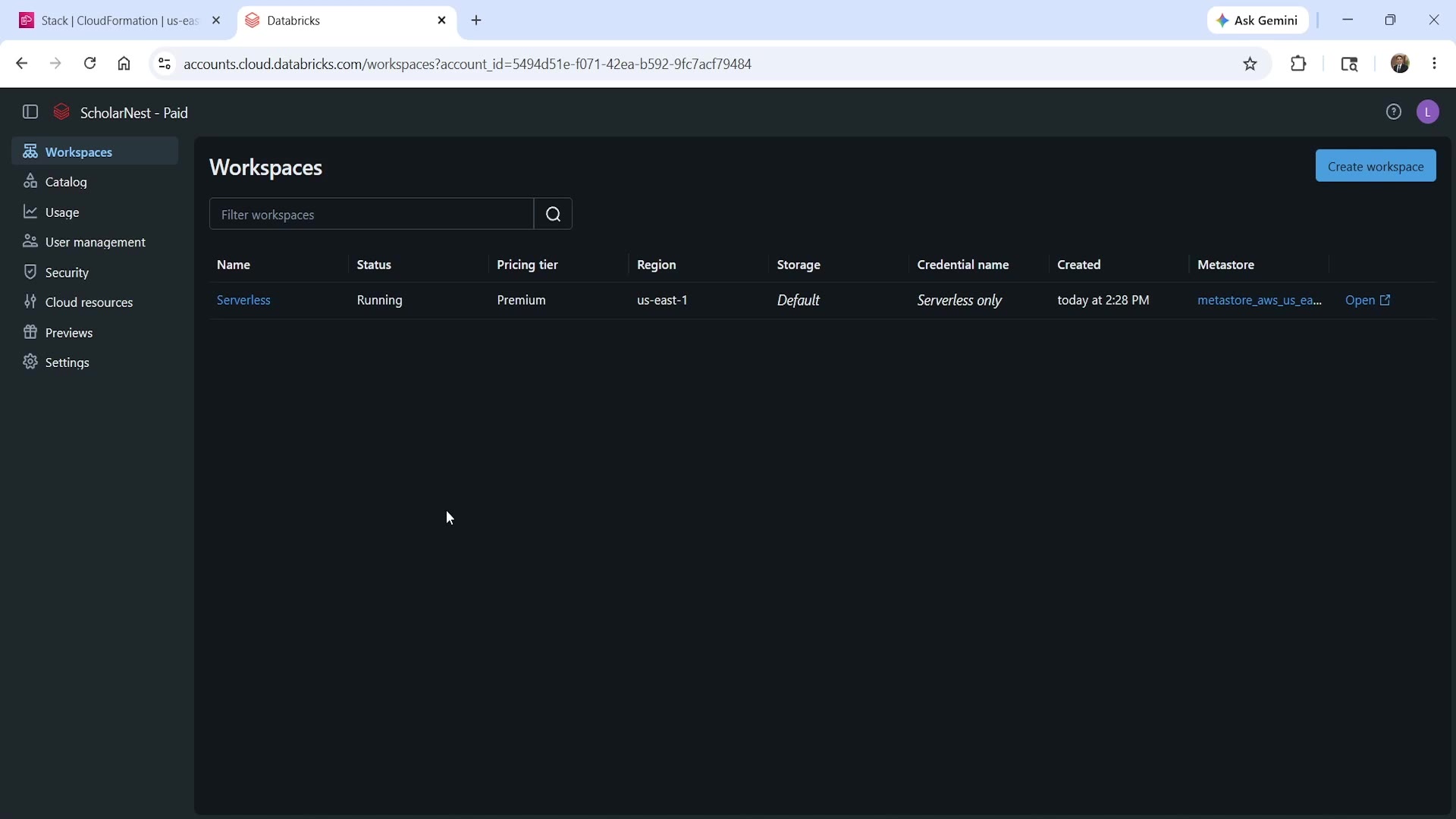Image resolution: width=1456 pixels, height=819 pixels.
Task: Go to Catalog in the sidebar
Action: (x=95, y=182)
